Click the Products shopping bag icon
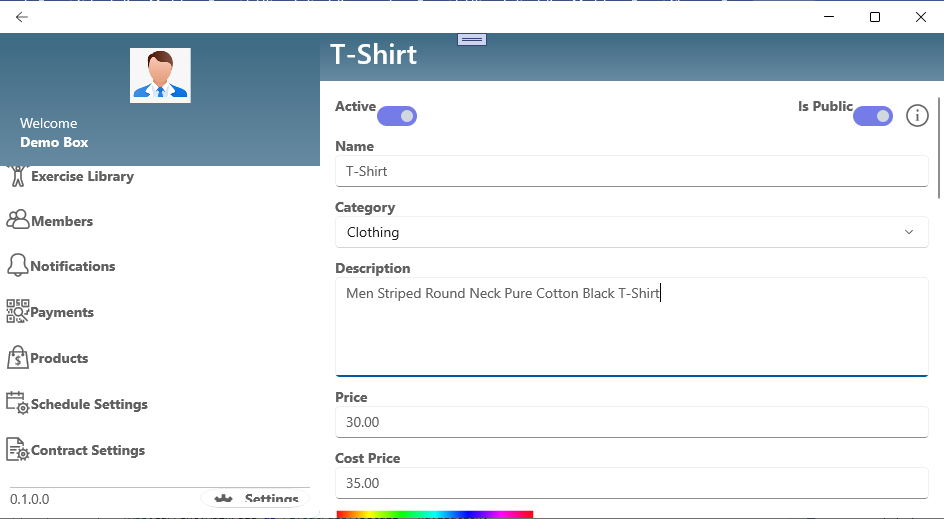Viewport: 944px width, 519px height. (17, 358)
